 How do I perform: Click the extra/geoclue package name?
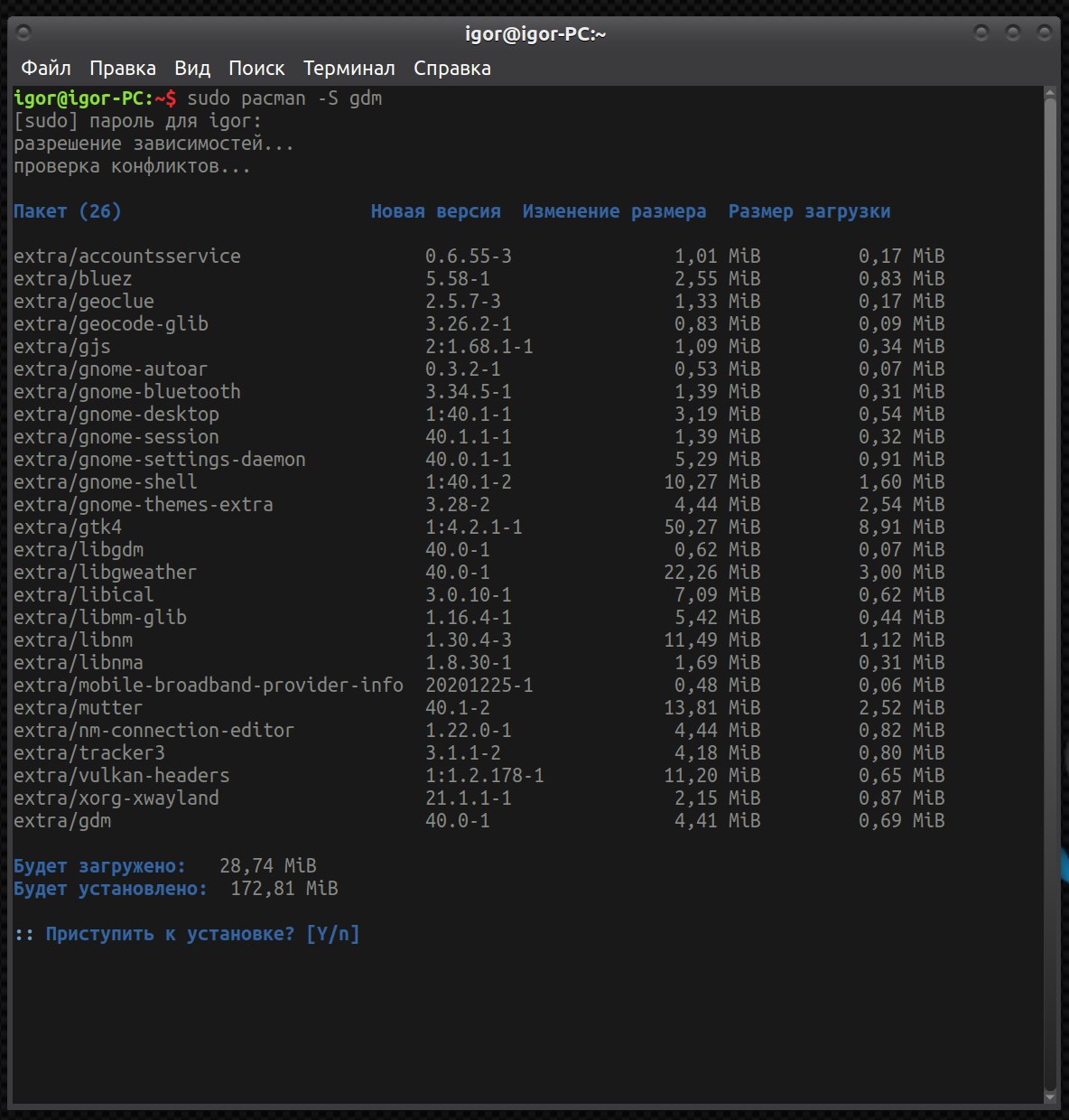84,302
